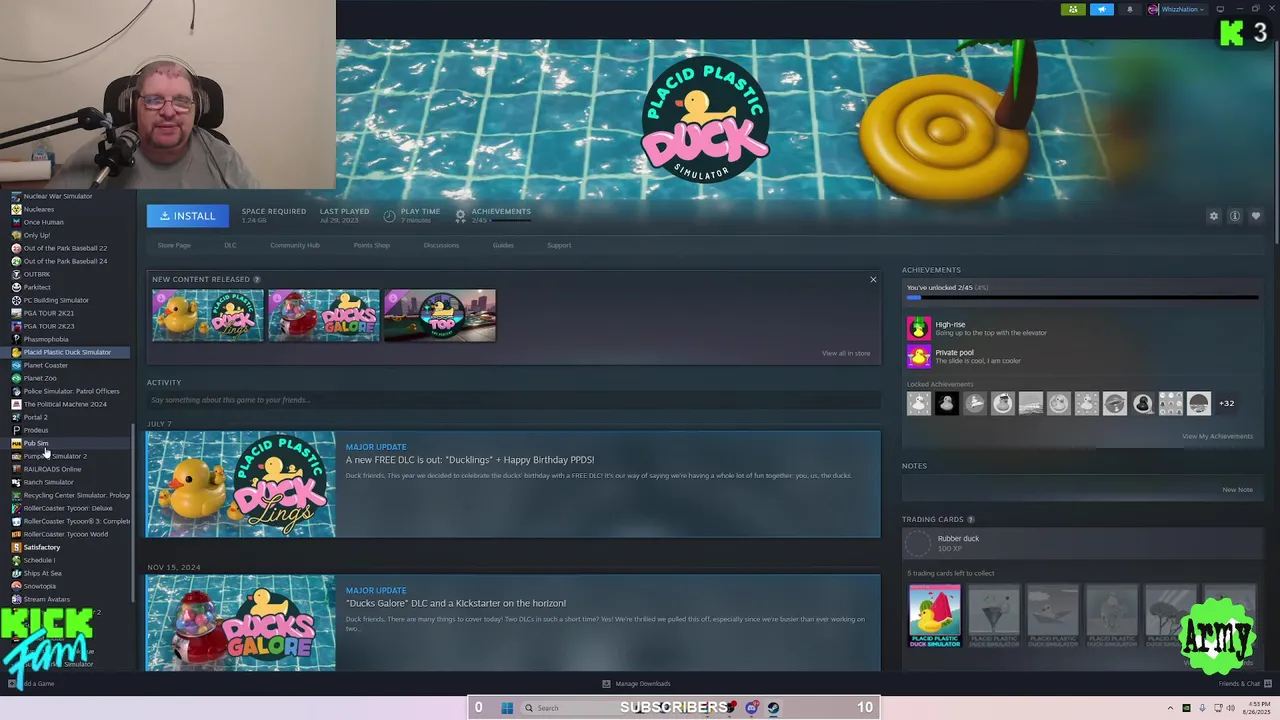Select Planet Coaster in the library list

pos(45,365)
